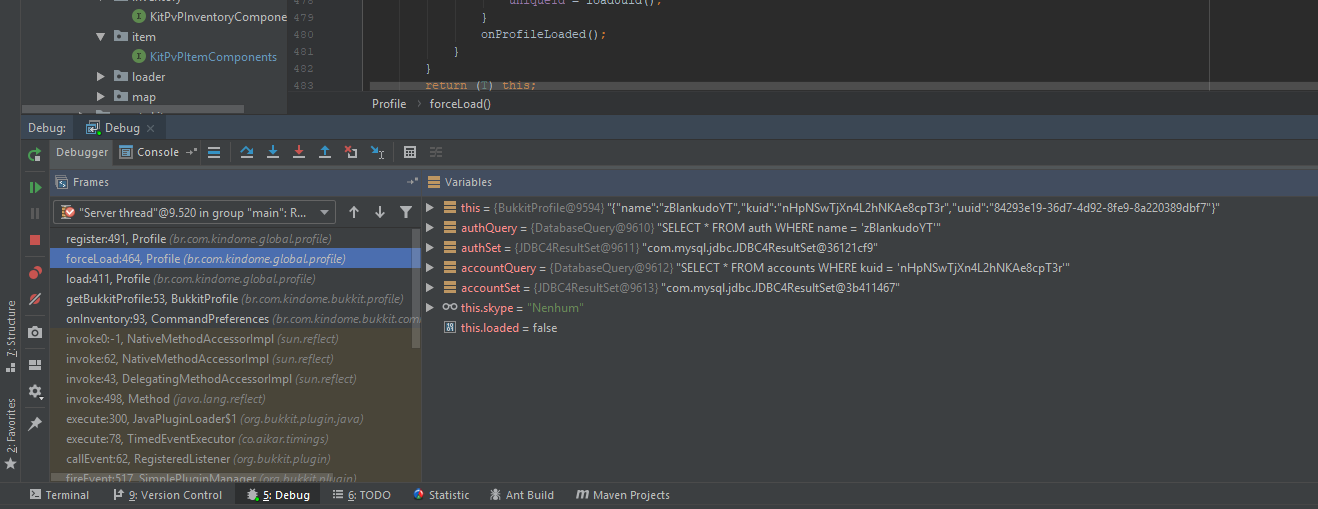Click the Drop Frame icon
Viewport: 1318px width, 509px height.
pos(351,152)
